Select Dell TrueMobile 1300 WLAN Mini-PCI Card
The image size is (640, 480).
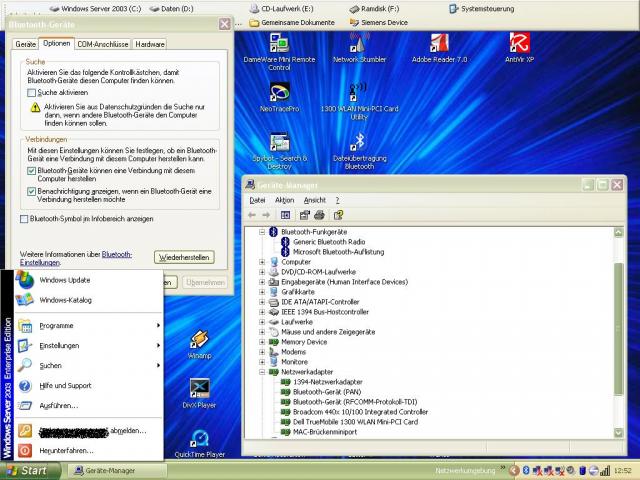[356, 422]
